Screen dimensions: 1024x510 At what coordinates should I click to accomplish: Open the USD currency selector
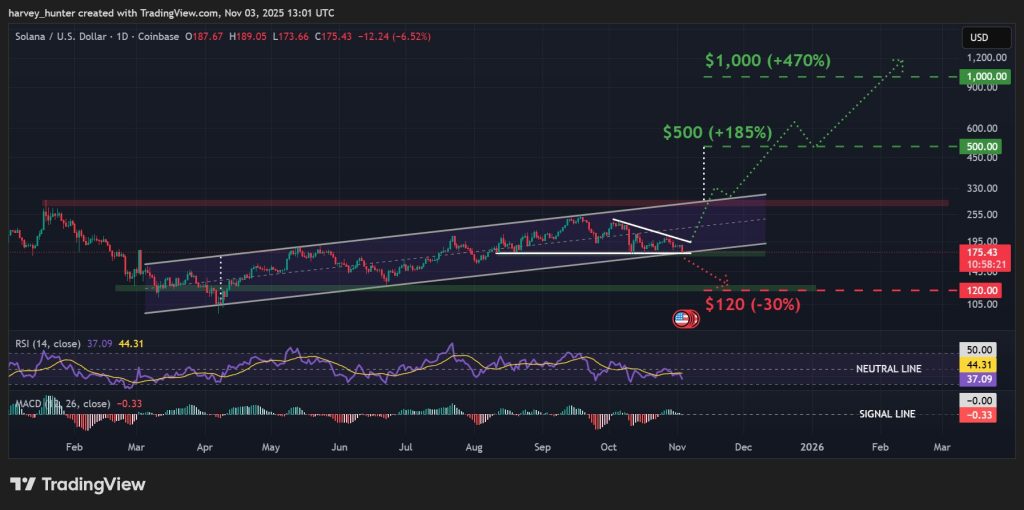tap(976, 38)
